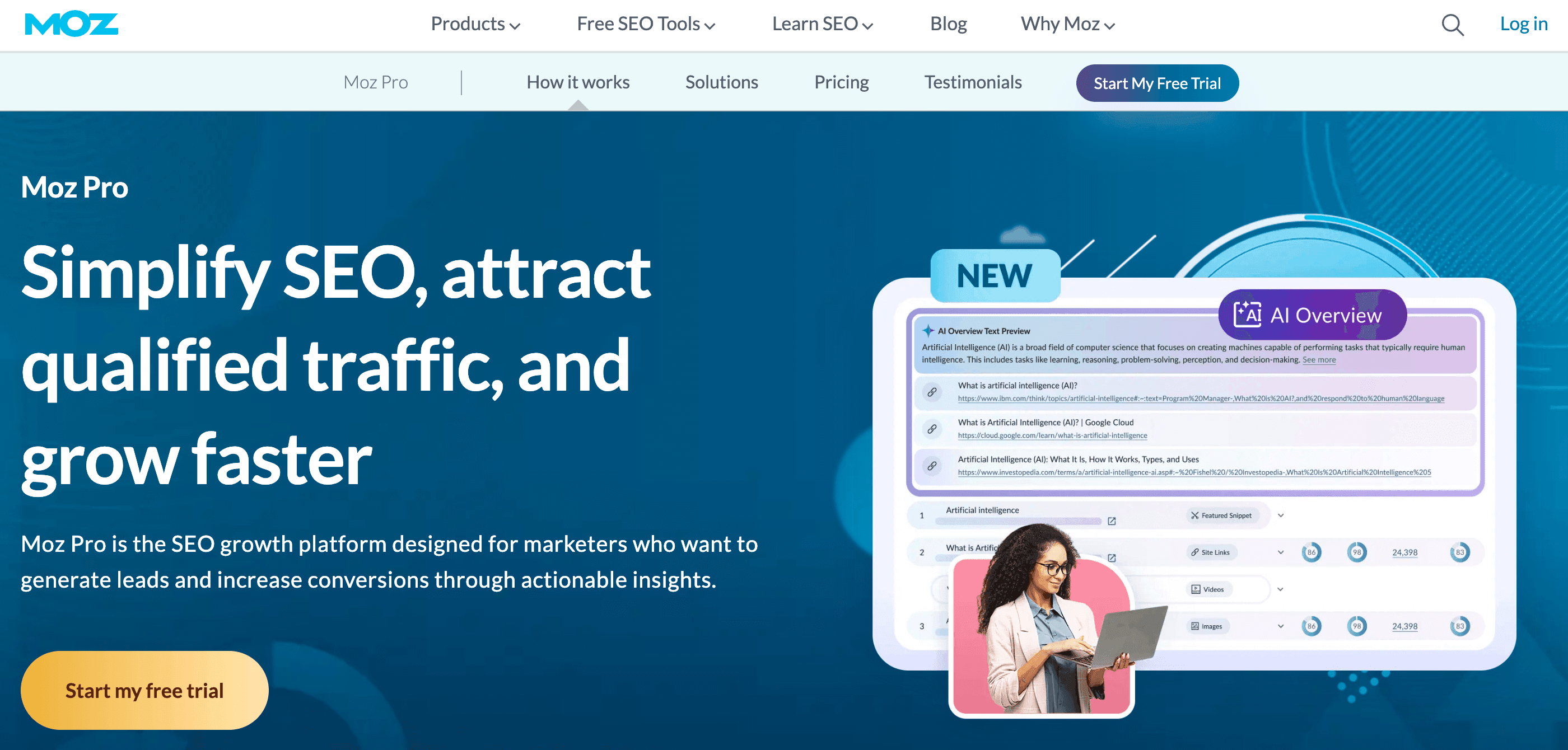1568x750 pixels.
Task: View the Testimonials section
Action: click(973, 82)
